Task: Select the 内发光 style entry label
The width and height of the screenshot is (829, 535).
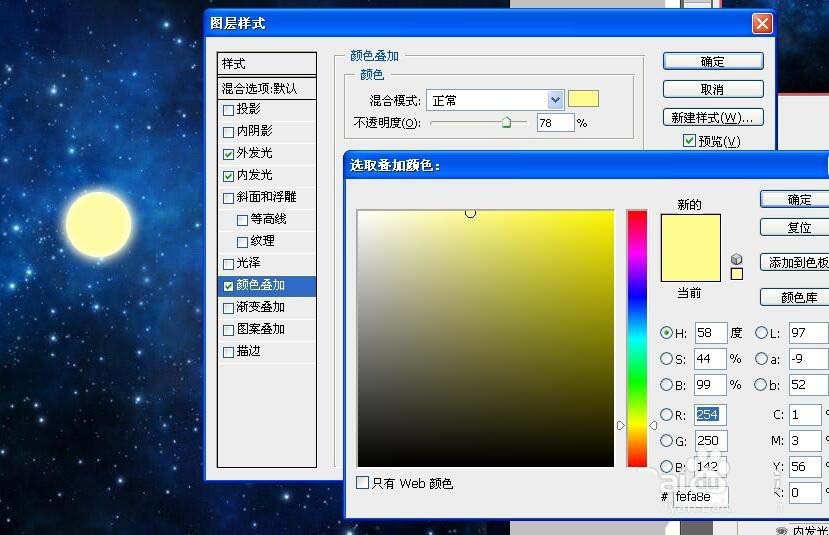Action: click(x=254, y=175)
